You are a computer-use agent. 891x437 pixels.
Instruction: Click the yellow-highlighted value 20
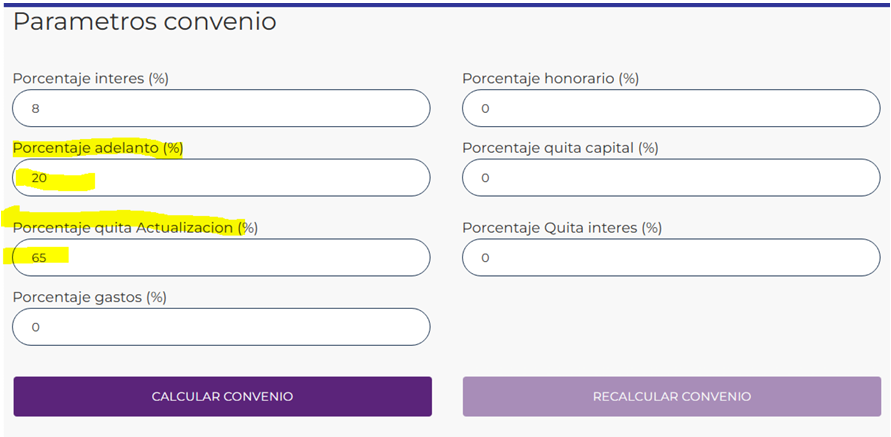40,179
